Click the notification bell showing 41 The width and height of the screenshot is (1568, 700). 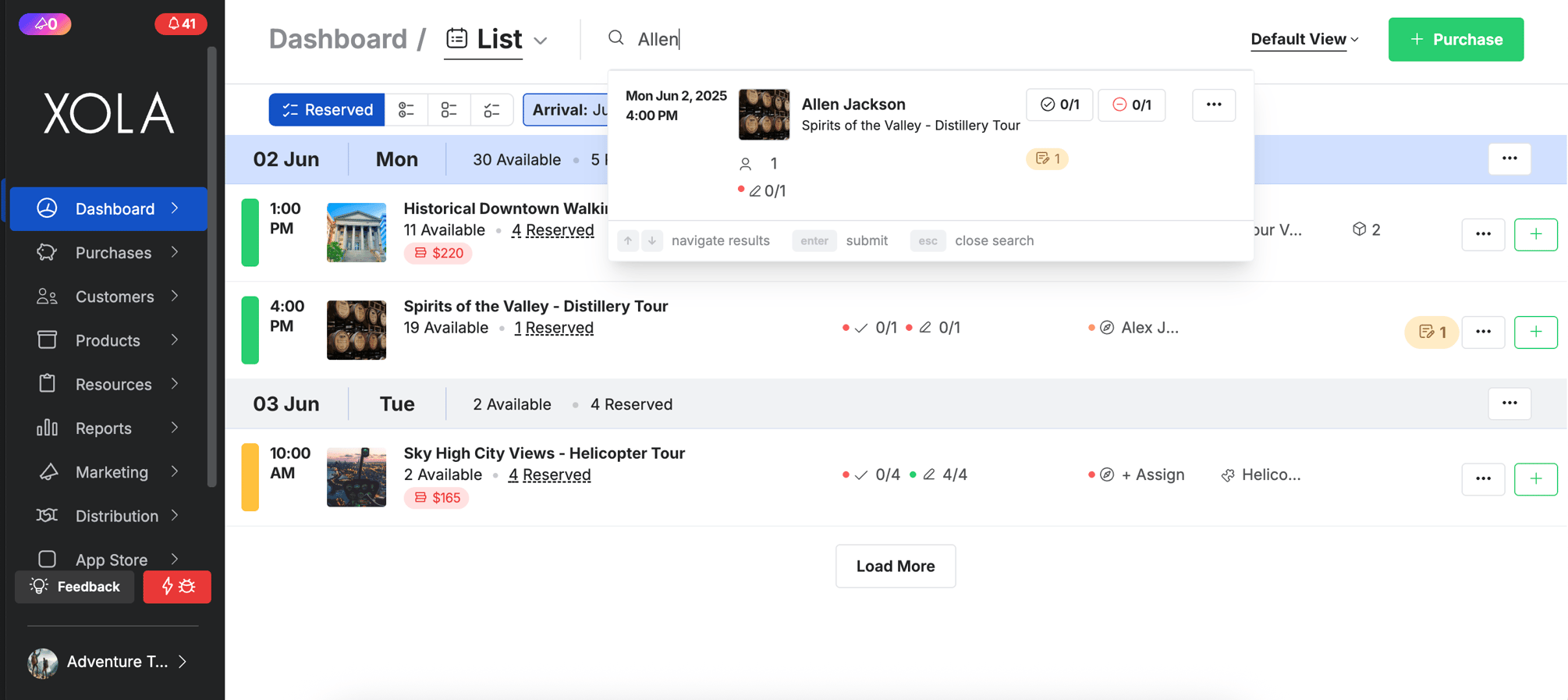181,23
